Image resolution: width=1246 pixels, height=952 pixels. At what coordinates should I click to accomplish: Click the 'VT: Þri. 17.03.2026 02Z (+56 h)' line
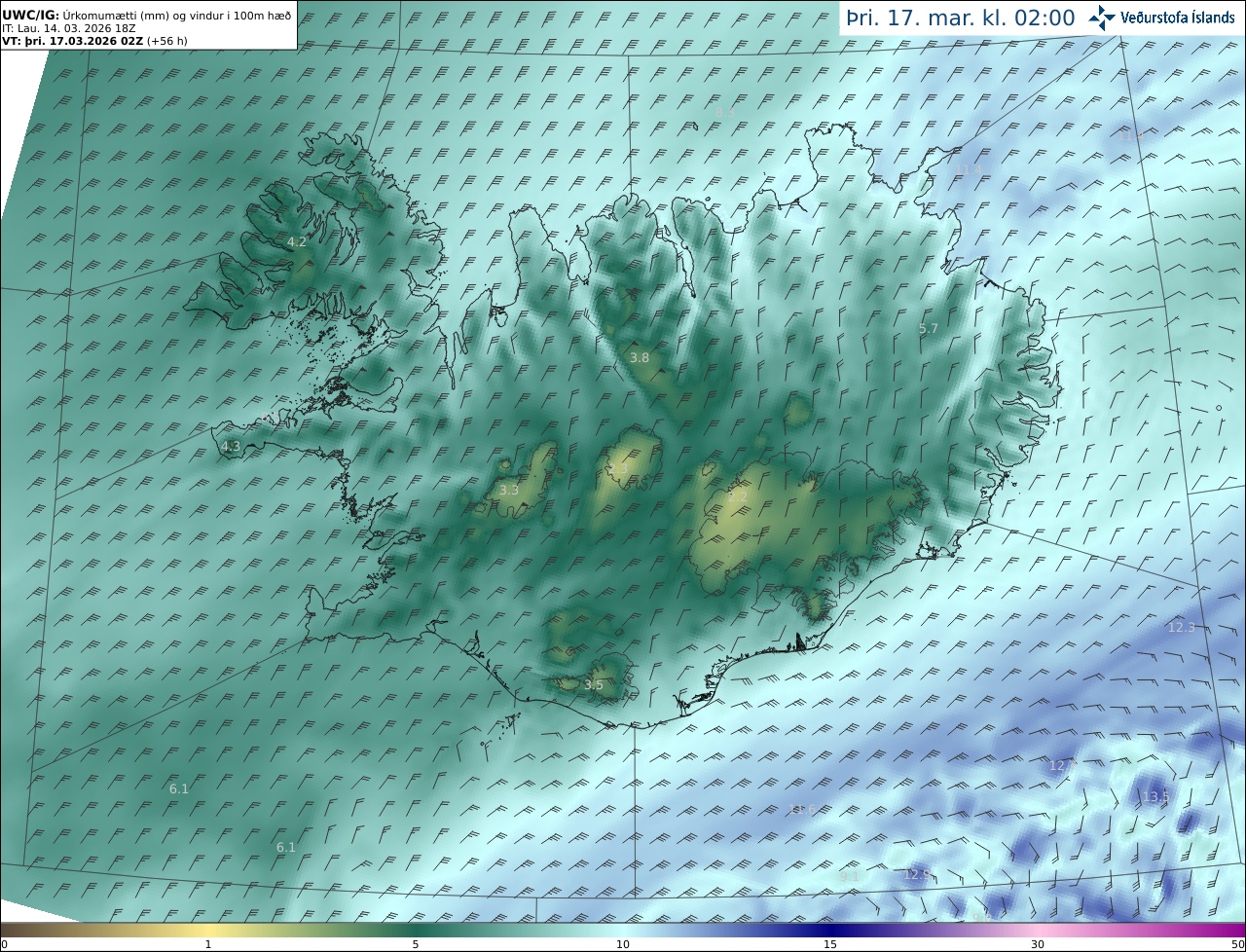coord(96,42)
